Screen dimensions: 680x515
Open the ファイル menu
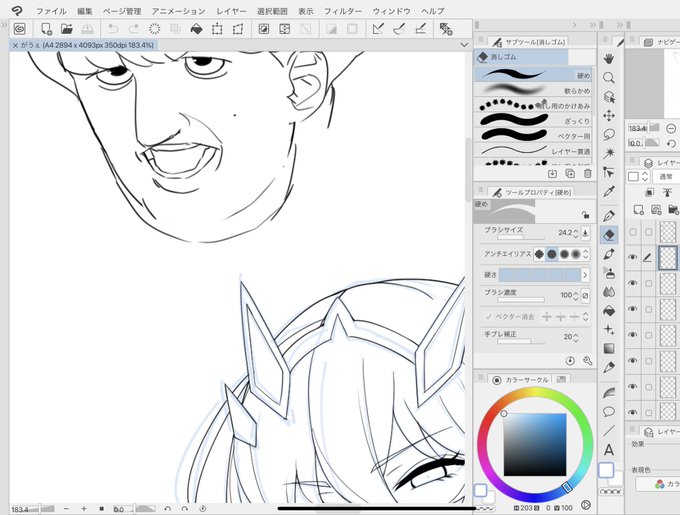(51, 11)
